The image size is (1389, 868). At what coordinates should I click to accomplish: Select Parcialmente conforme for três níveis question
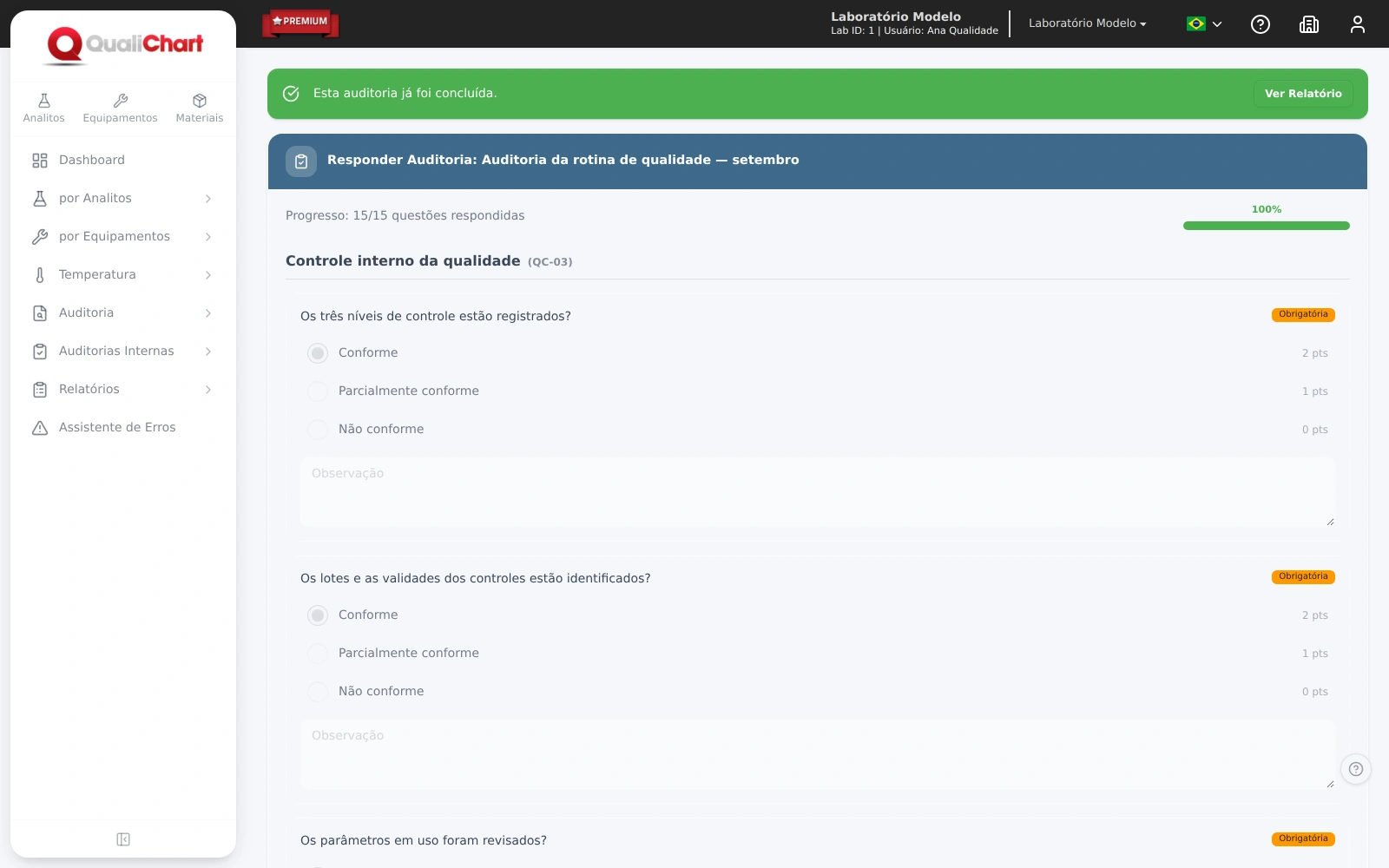(x=318, y=391)
